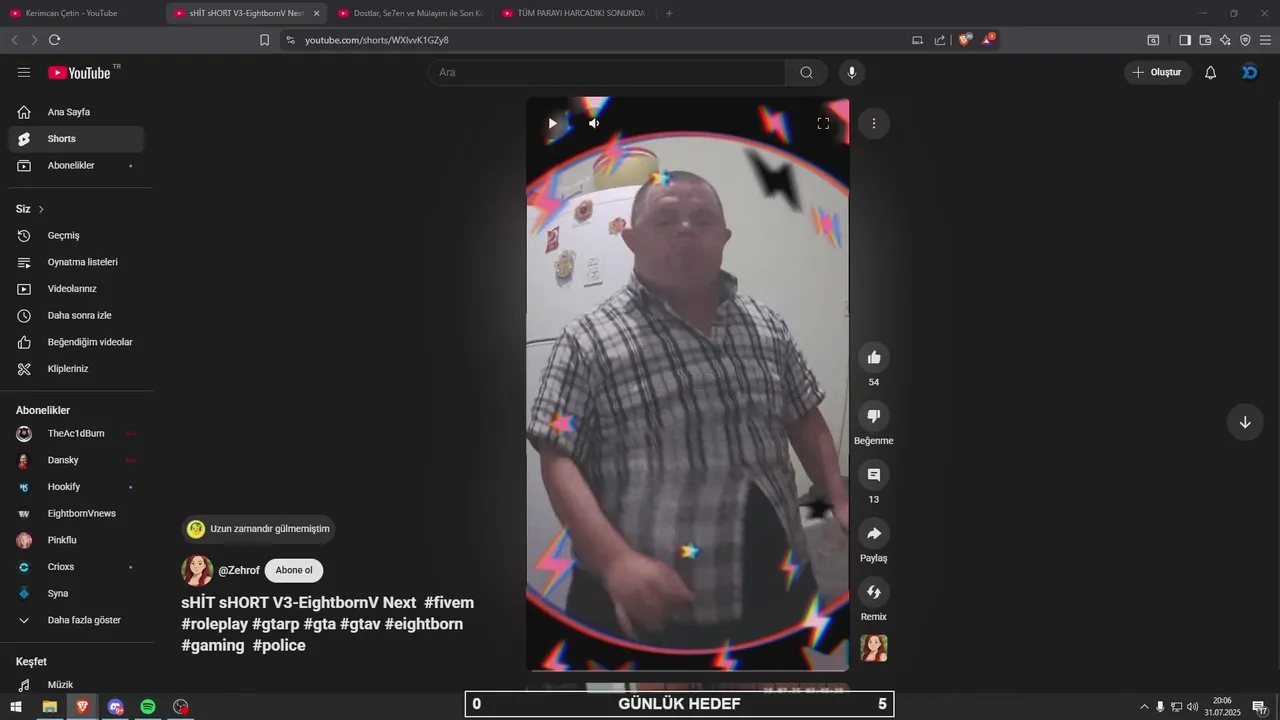Open Spotify from the taskbar

point(148,707)
